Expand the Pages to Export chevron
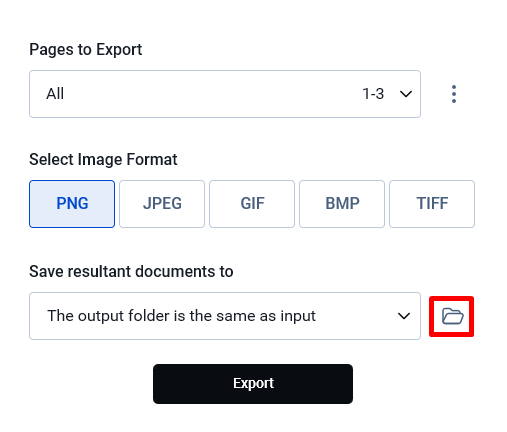 click(406, 94)
